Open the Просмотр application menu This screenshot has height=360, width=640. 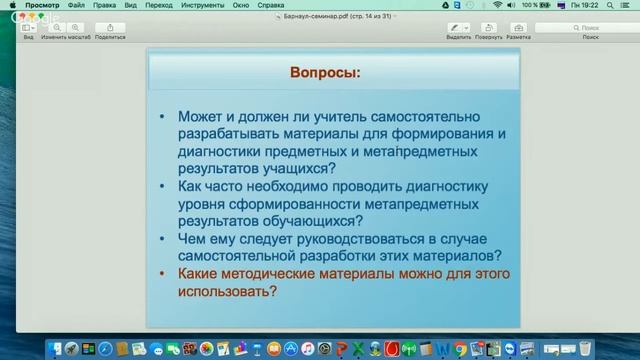tap(42, 5)
